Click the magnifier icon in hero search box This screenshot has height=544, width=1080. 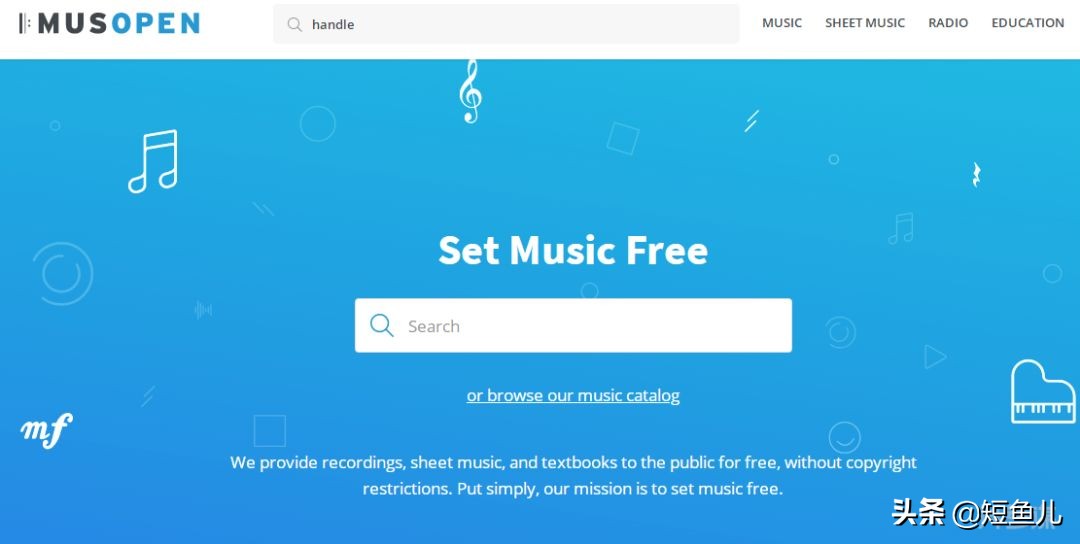(382, 325)
